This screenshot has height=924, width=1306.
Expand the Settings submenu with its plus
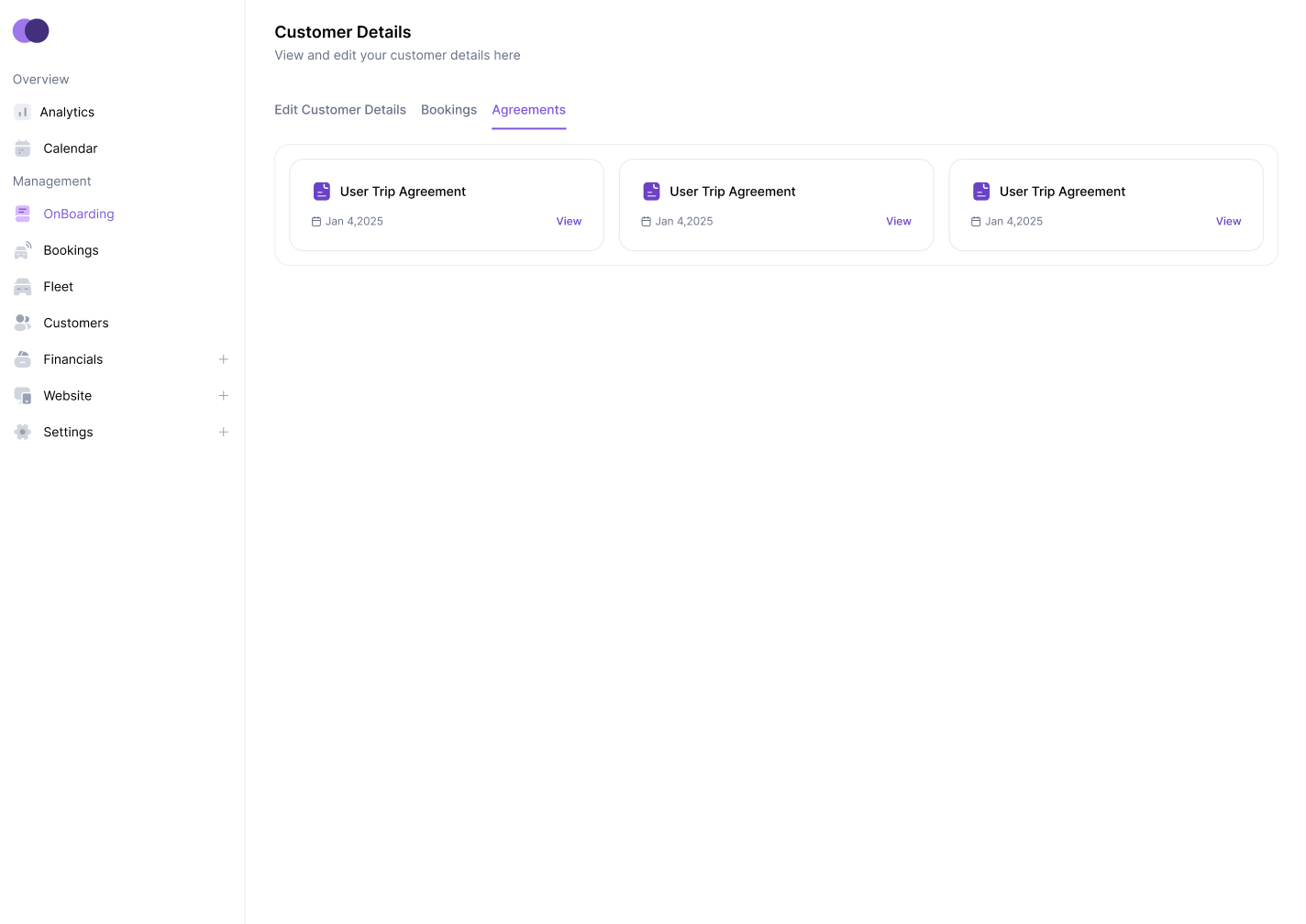pyautogui.click(x=223, y=432)
